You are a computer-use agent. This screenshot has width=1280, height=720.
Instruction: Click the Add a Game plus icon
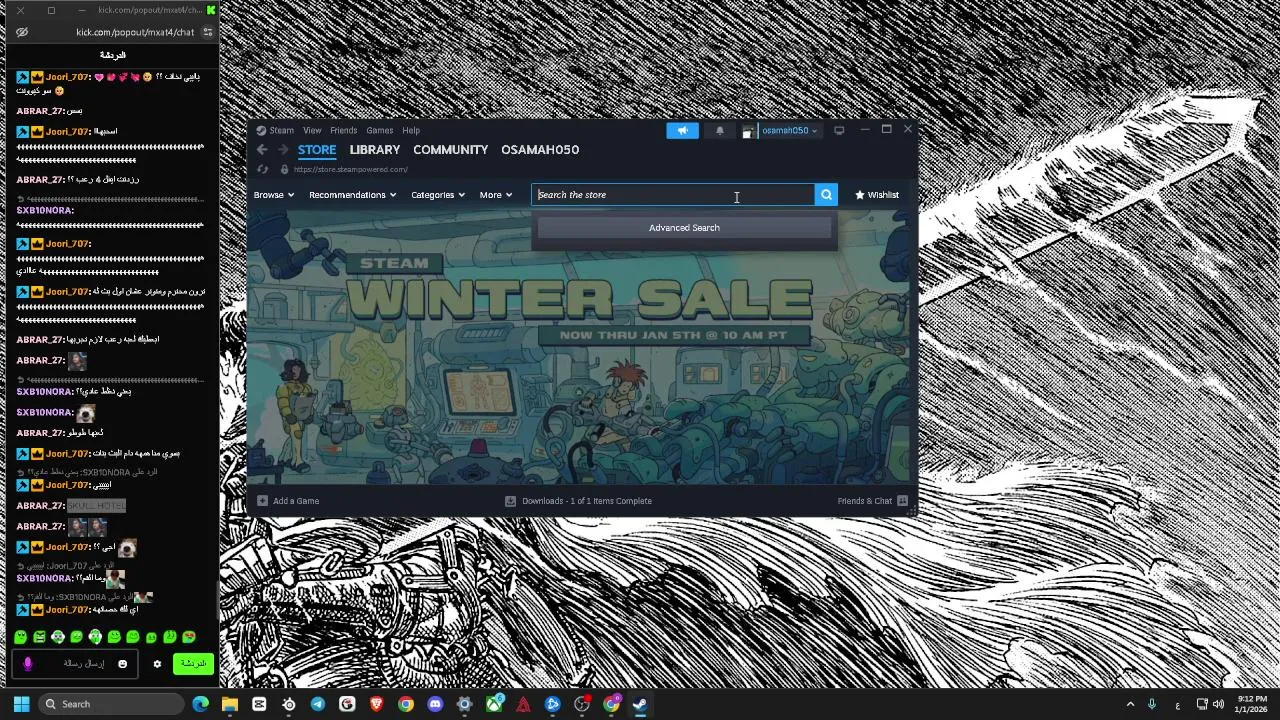pyautogui.click(x=262, y=501)
